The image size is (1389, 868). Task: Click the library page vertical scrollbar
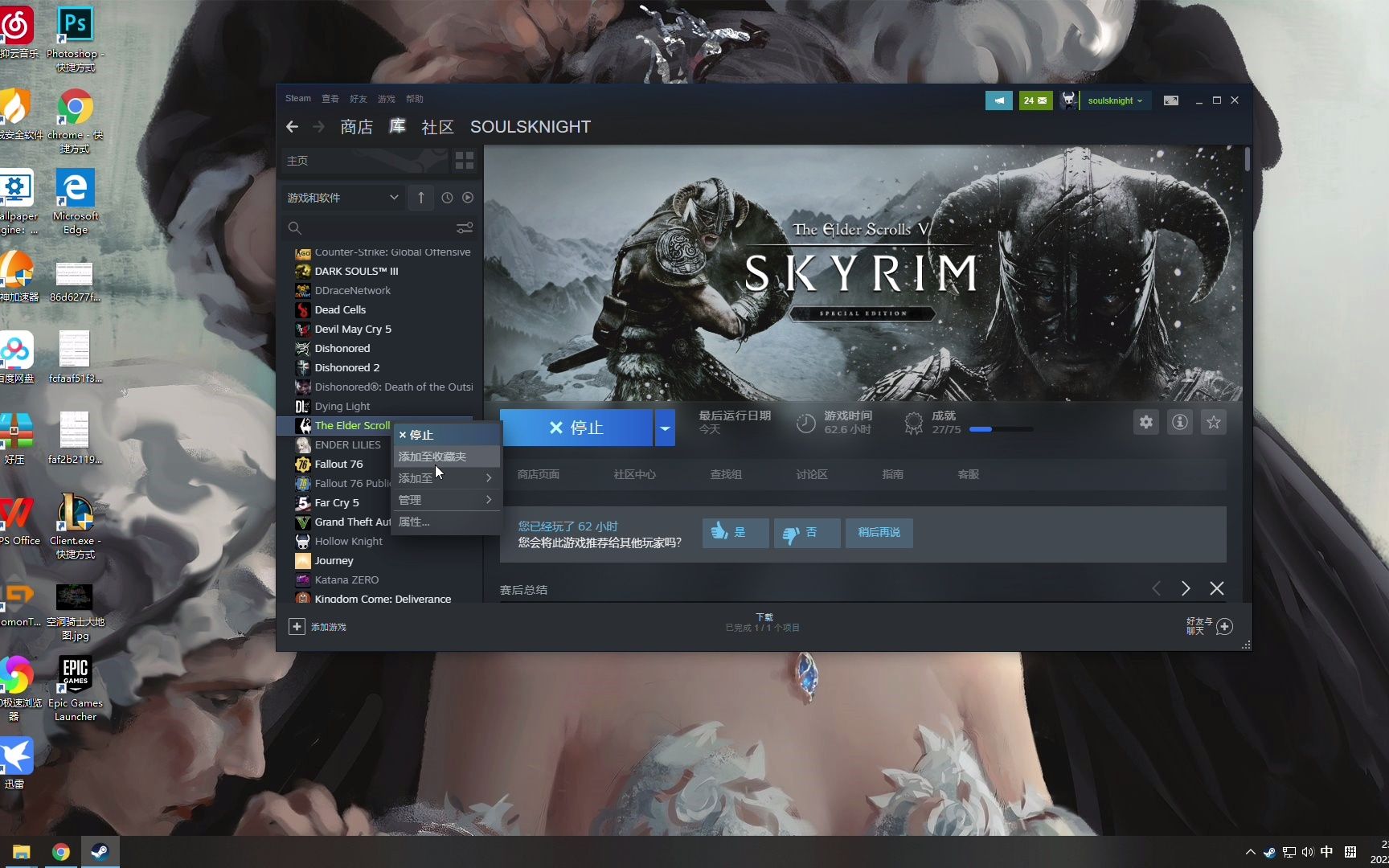tap(1247, 158)
